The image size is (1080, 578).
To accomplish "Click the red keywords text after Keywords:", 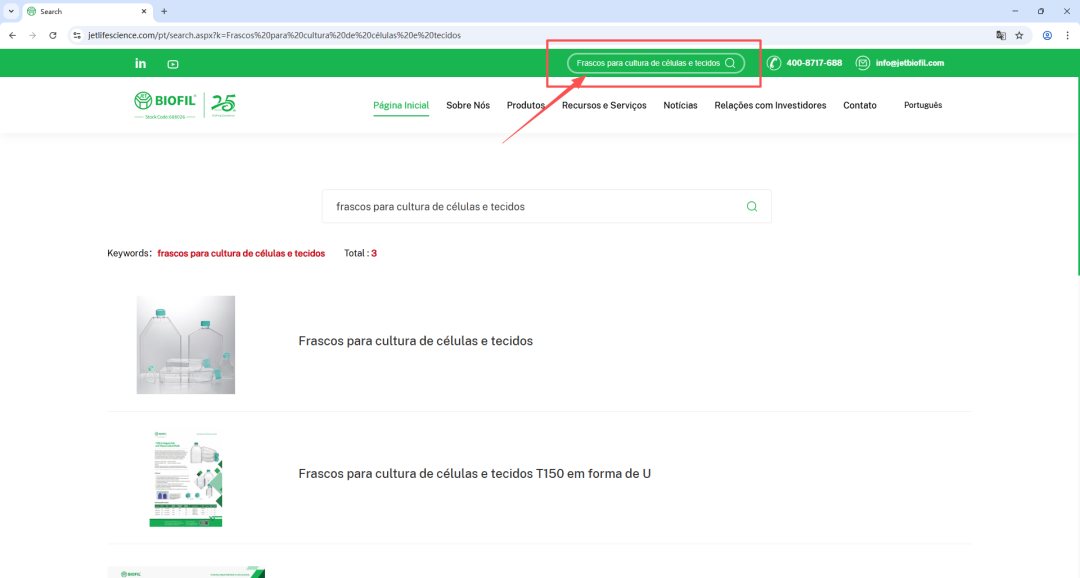I will (241, 254).
